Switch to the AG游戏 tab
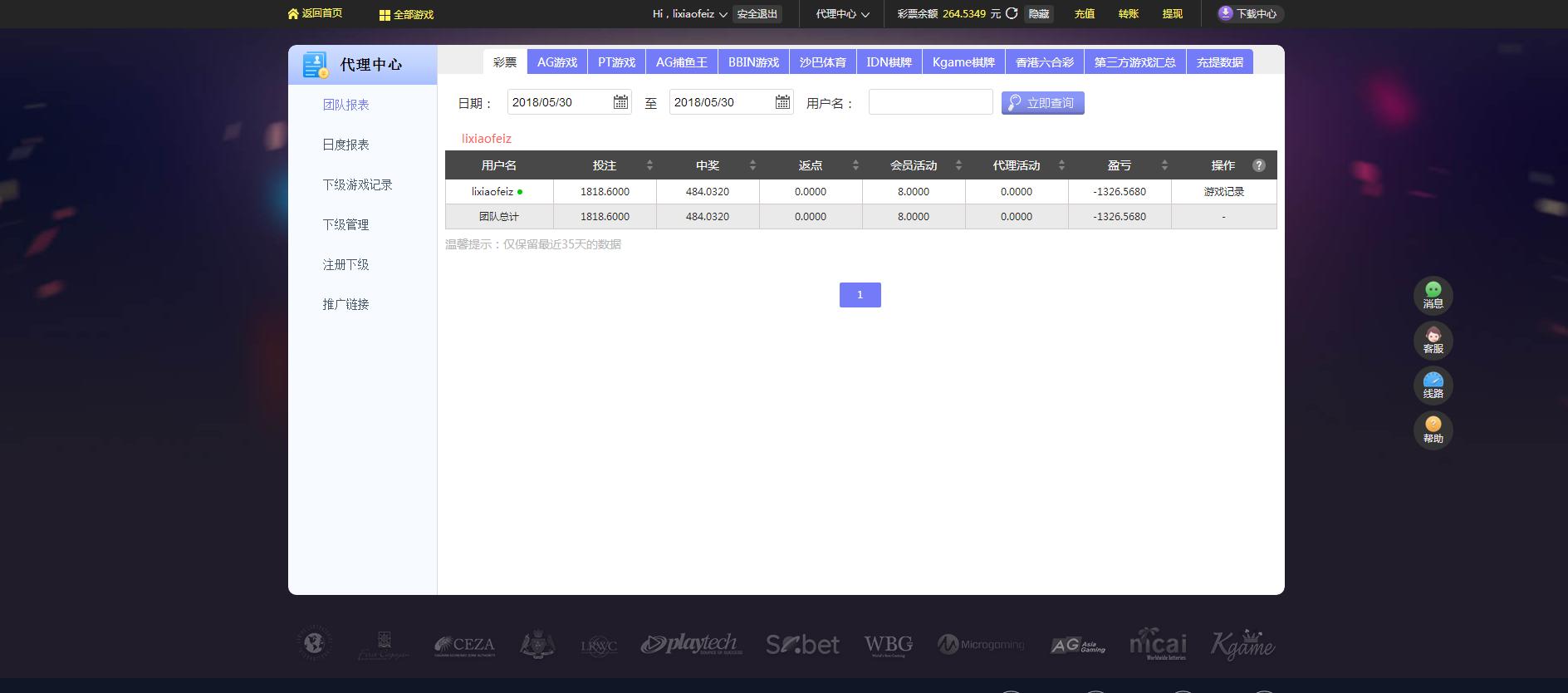Viewport: 1568px width, 693px height. (557, 62)
